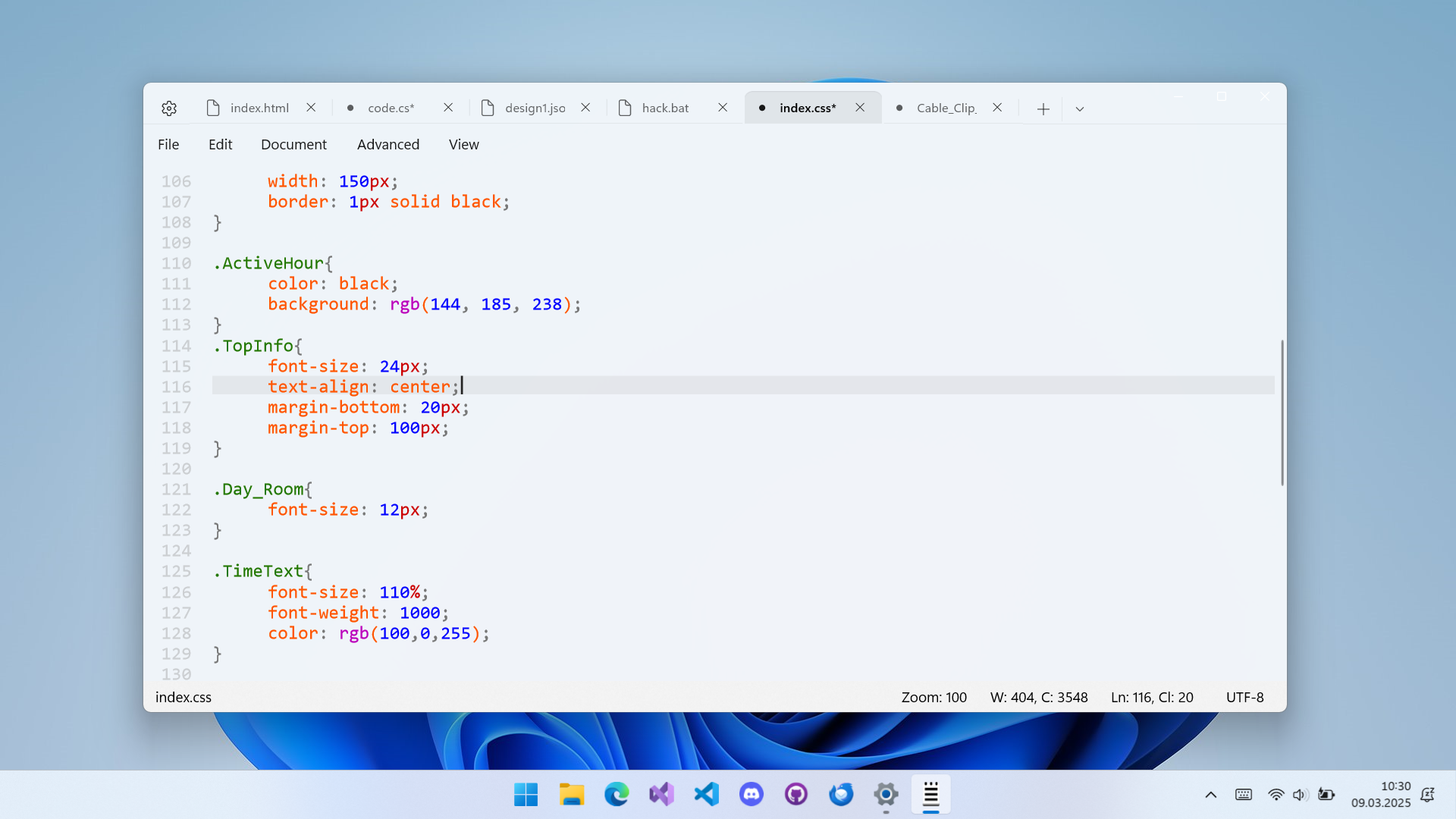The image size is (1456, 819).
Task: Click the W: 404, C: 3548 word count
Action: 1039,698
